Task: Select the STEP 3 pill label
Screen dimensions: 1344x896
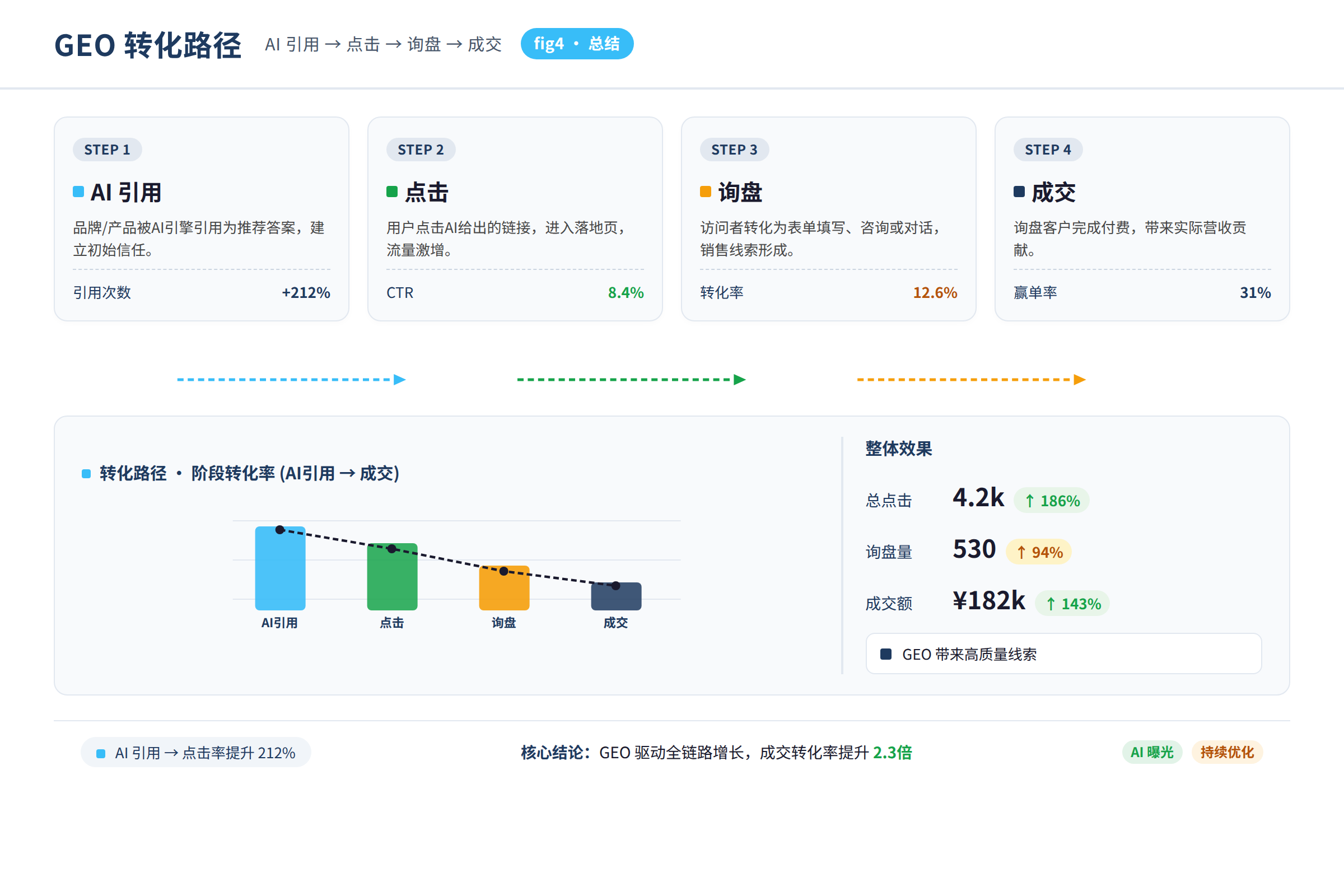Action: [x=734, y=150]
